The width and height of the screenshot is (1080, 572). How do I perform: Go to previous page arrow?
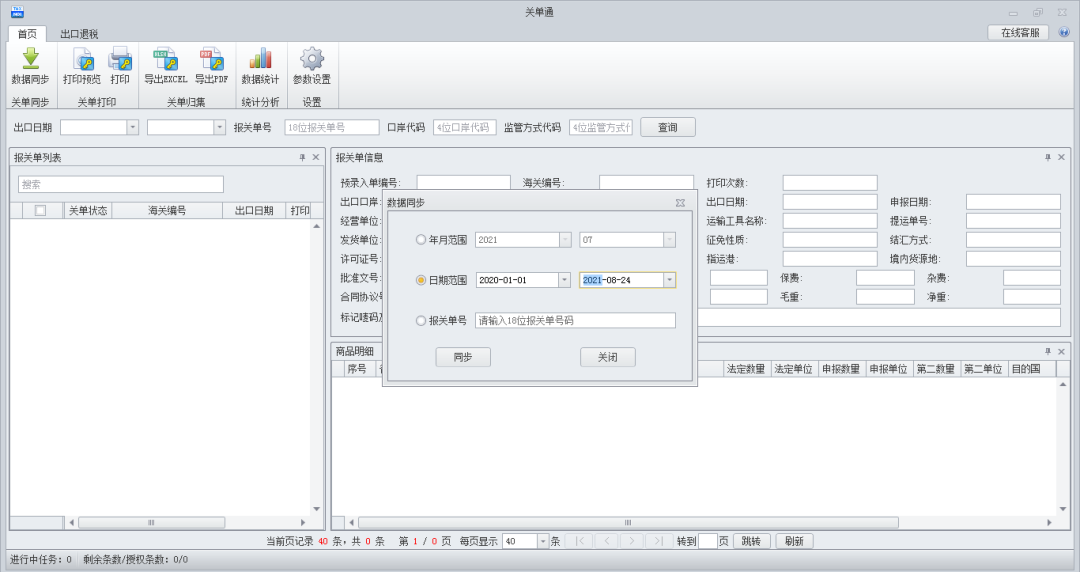(606, 541)
